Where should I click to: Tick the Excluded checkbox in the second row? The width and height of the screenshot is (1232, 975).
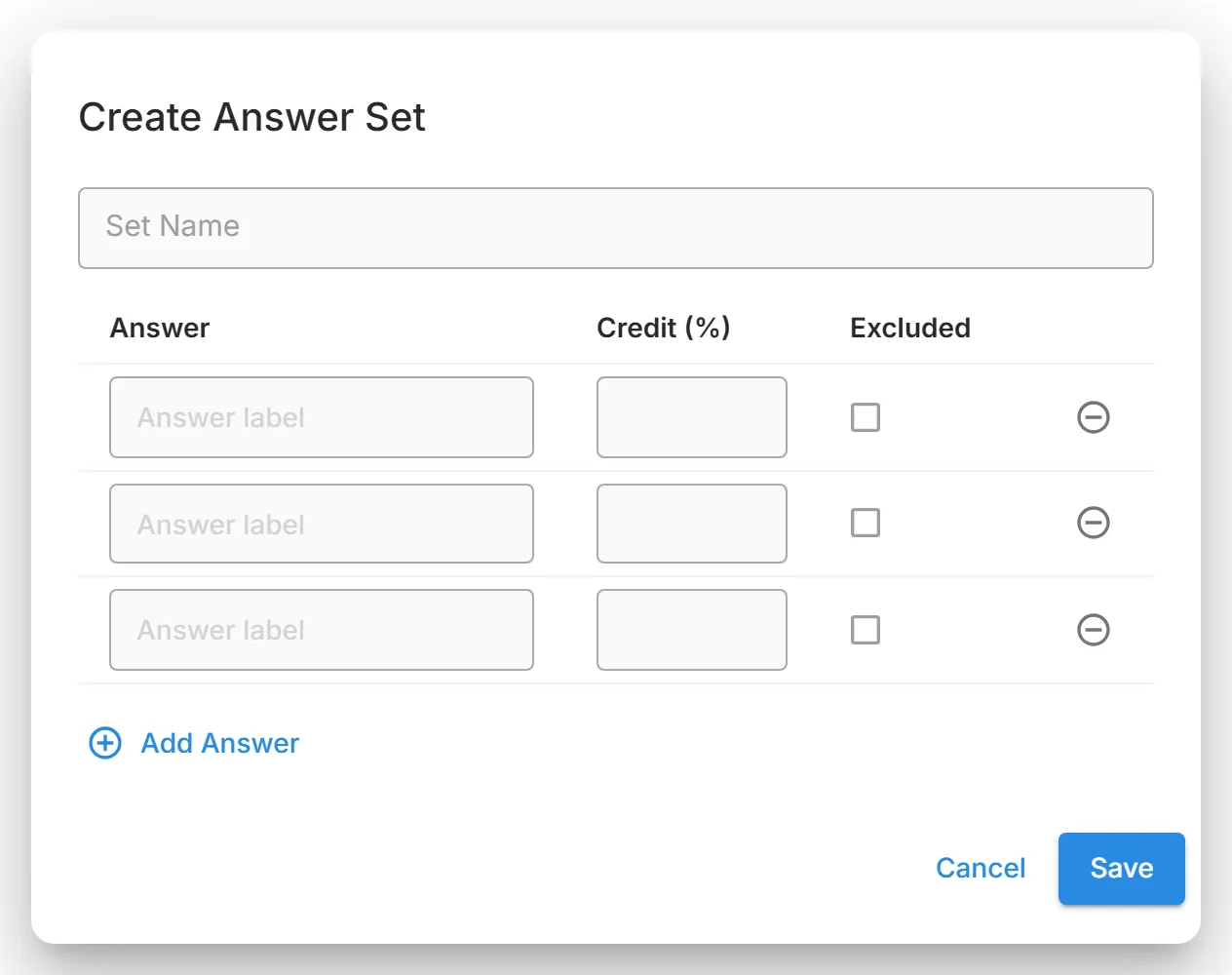click(x=866, y=523)
